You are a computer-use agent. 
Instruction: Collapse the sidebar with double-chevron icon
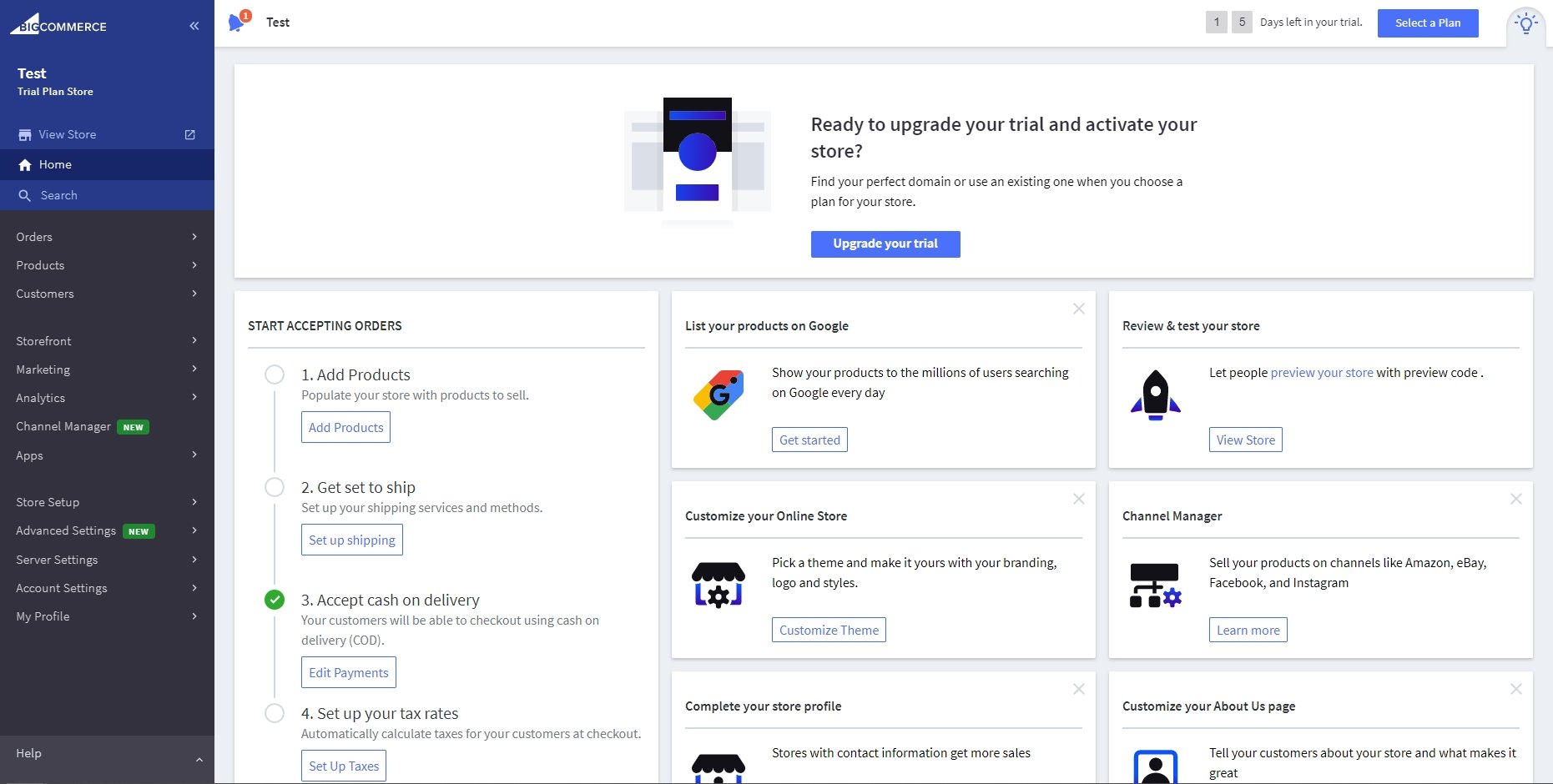click(194, 26)
